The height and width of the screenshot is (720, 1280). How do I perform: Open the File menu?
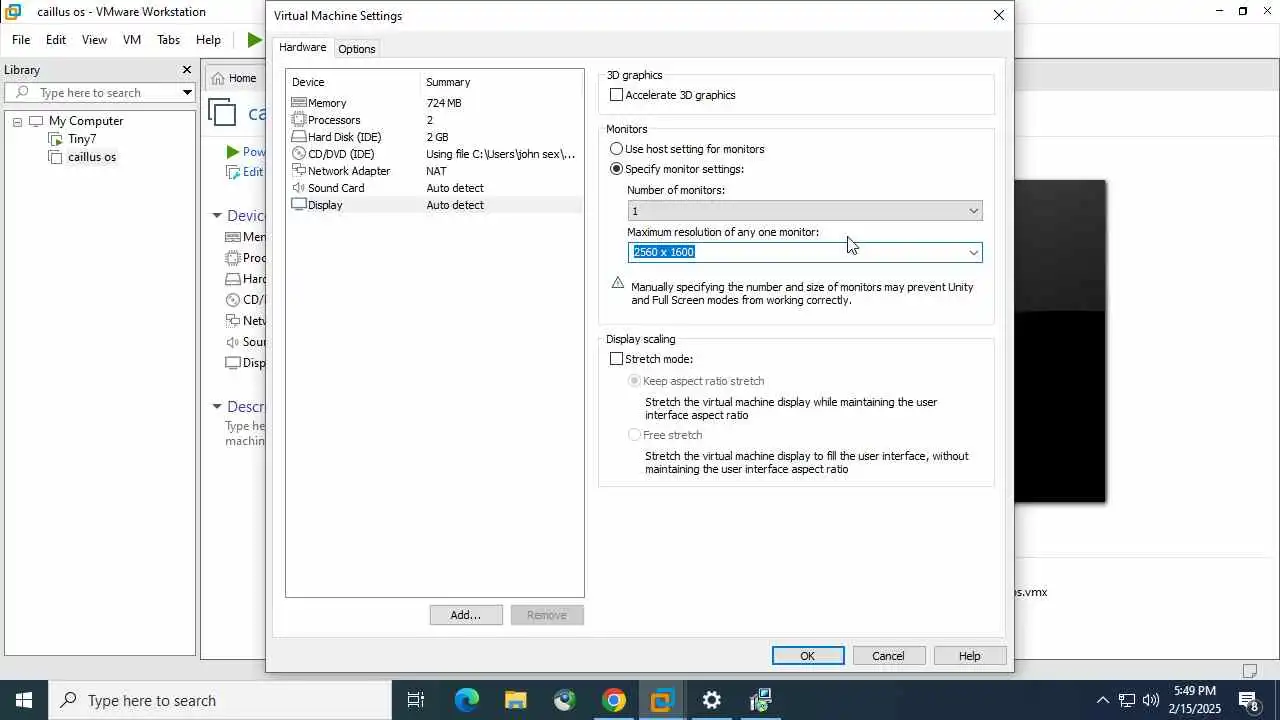pyautogui.click(x=21, y=40)
